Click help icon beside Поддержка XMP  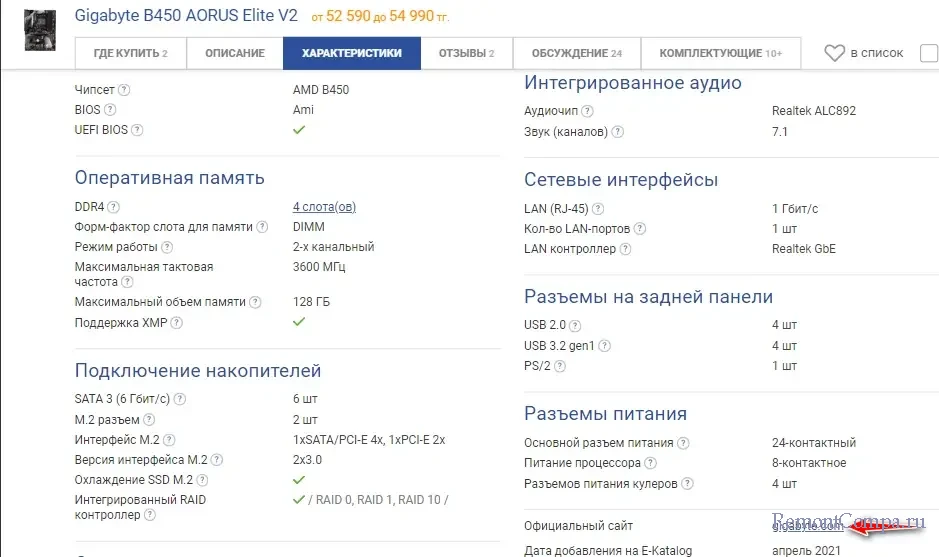176,323
